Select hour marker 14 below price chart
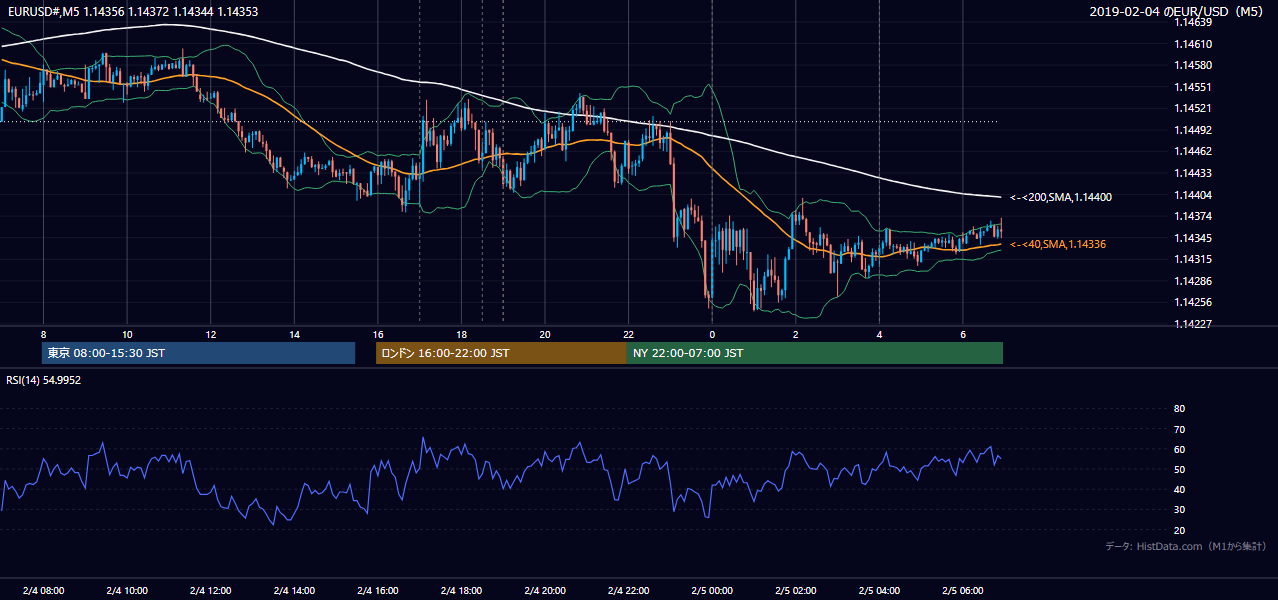 click(294, 334)
